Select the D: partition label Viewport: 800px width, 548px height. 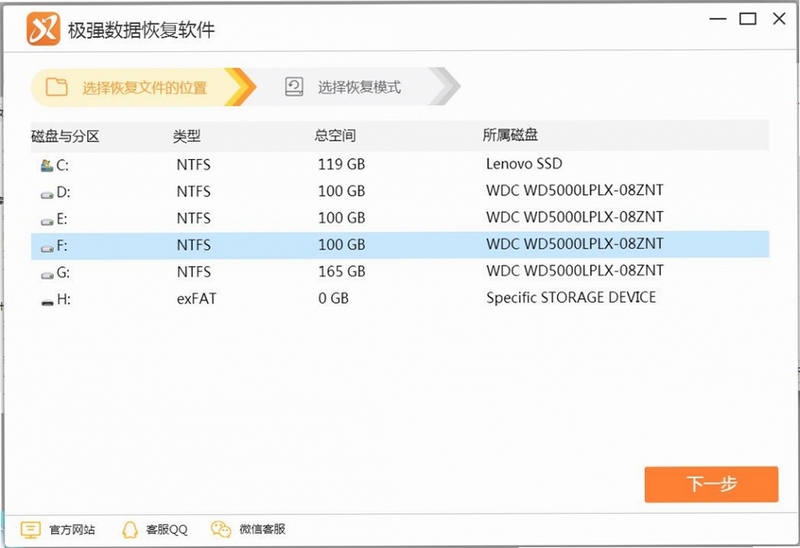pos(63,192)
